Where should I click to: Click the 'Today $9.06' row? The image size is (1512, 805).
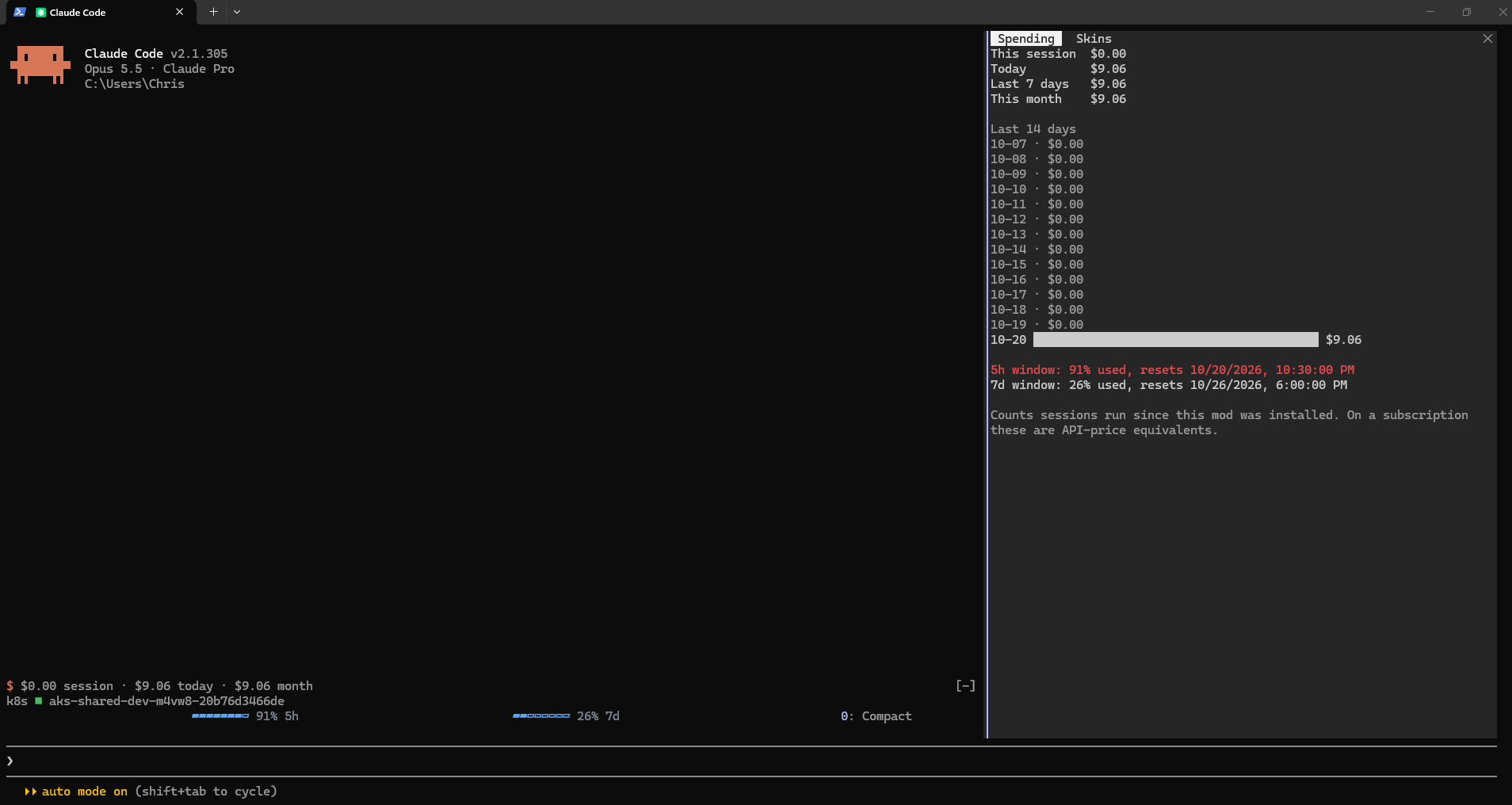tap(1058, 69)
